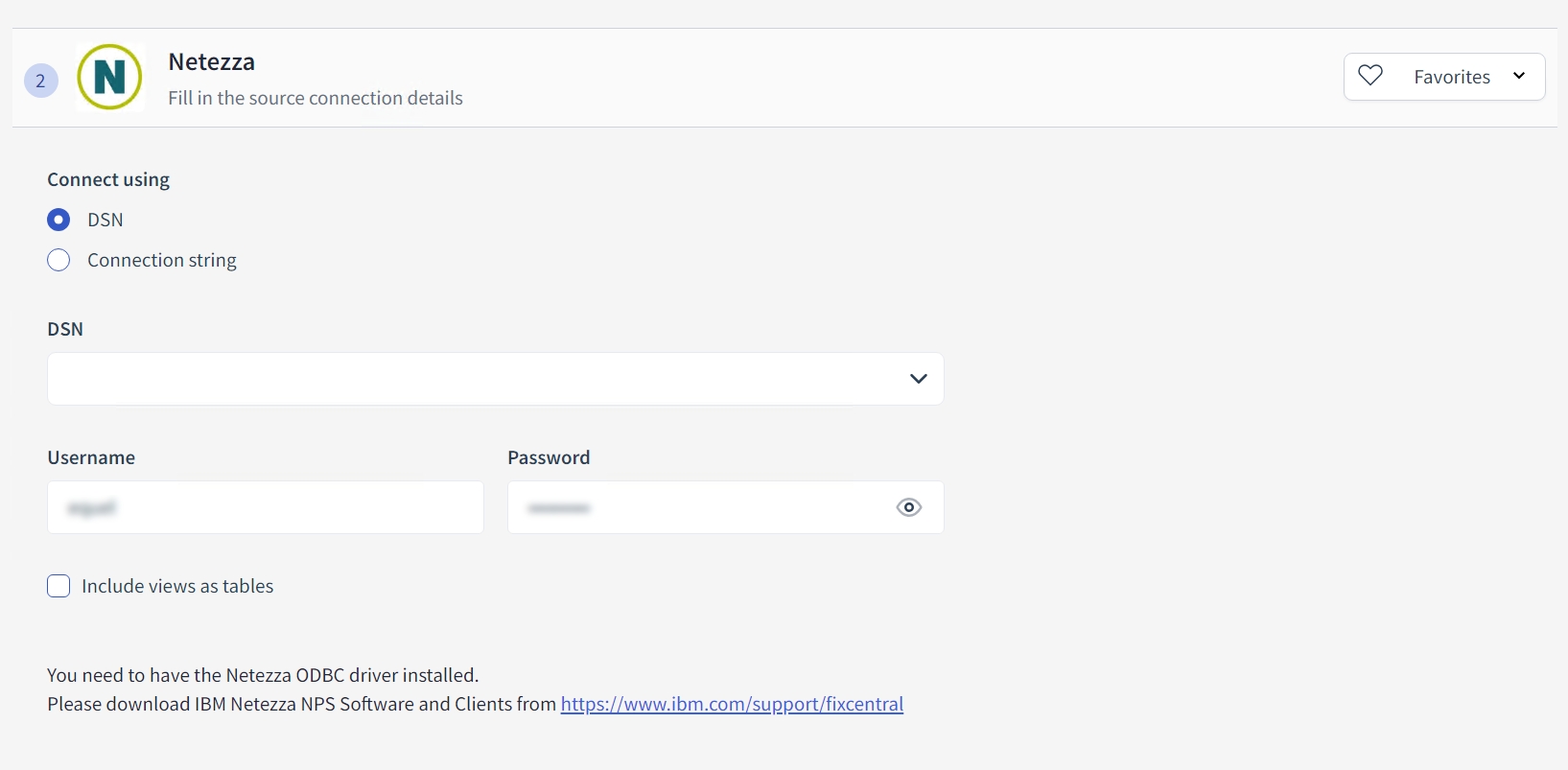Choose the Connection string radio option

coord(59,260)
